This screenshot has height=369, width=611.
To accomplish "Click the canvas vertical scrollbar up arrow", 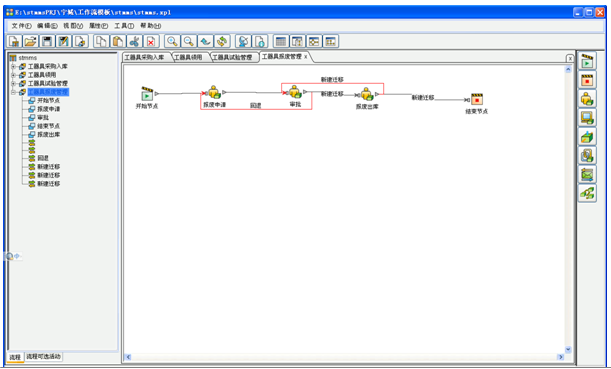I will tap(568, 70).
